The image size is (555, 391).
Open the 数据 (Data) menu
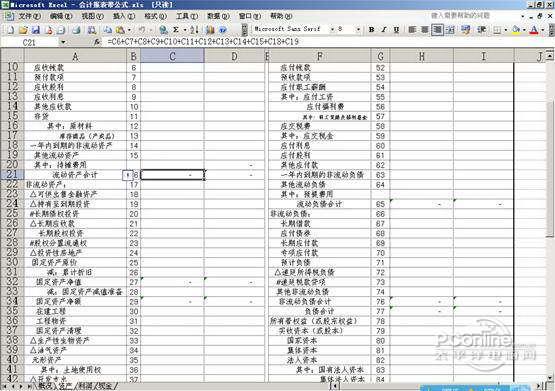[218, 16]
